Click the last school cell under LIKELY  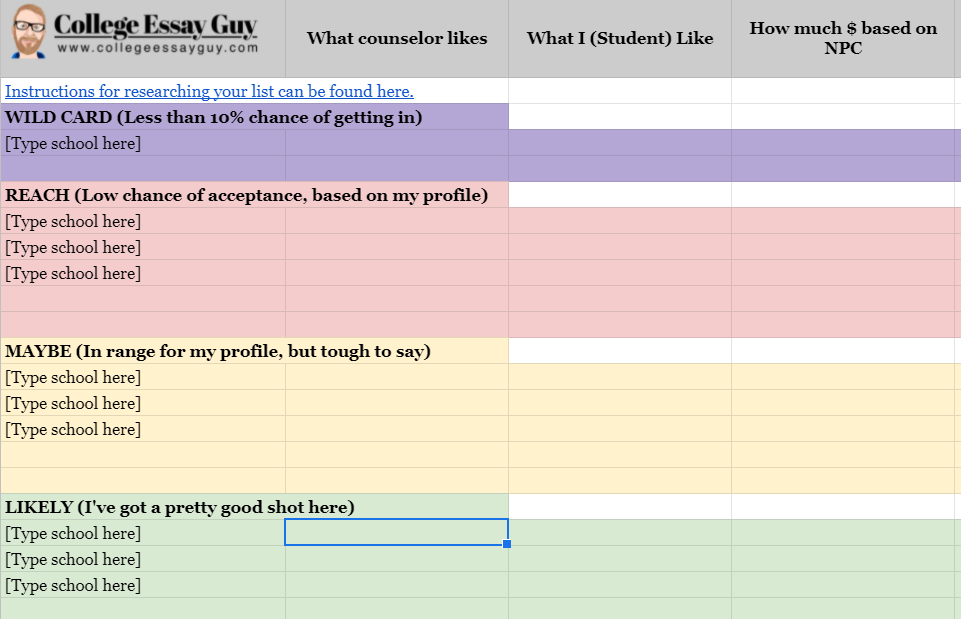pos(73,585)
